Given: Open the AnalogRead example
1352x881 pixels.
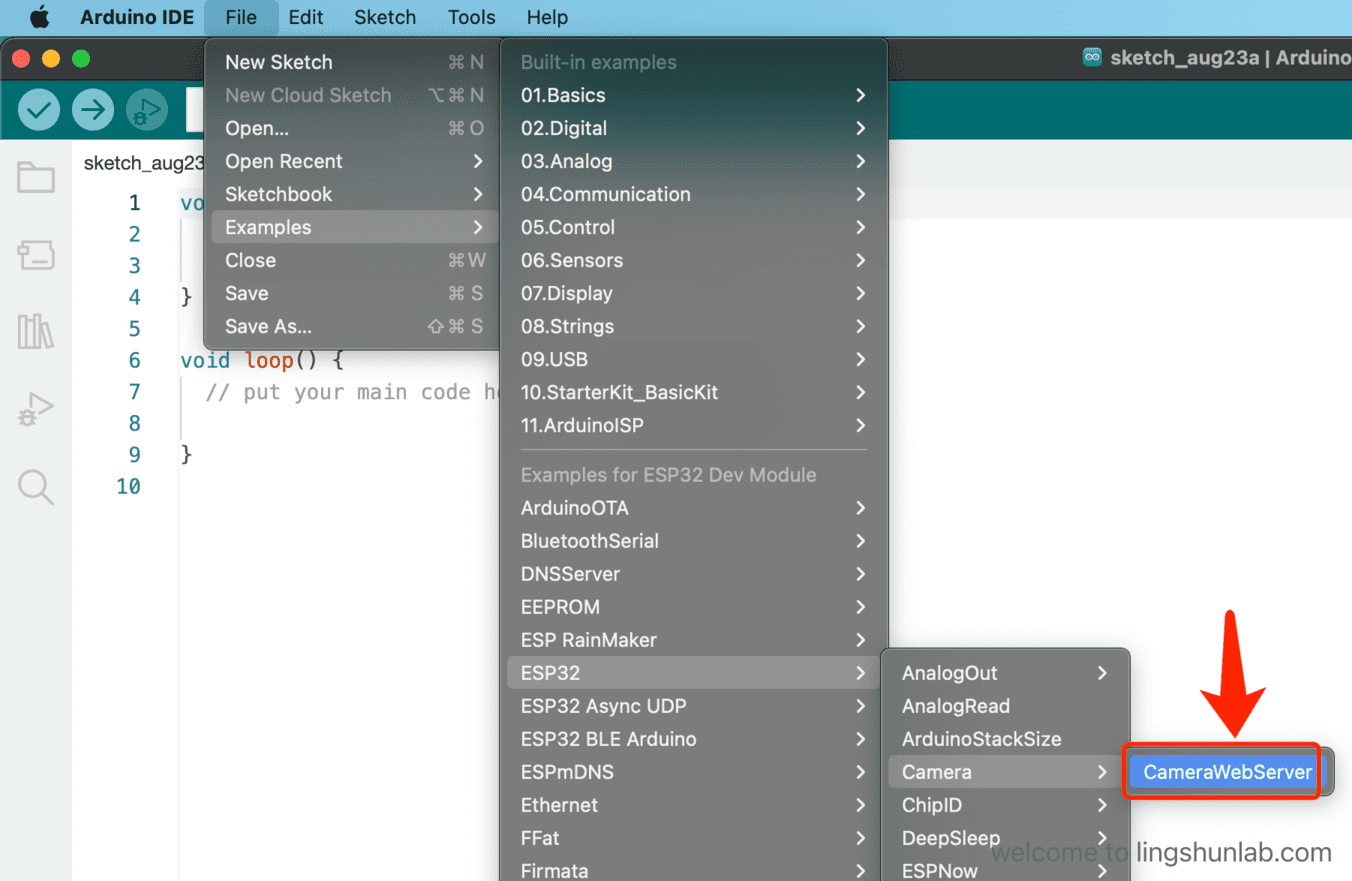Looking at the screenshot, I should [1005, 706].
